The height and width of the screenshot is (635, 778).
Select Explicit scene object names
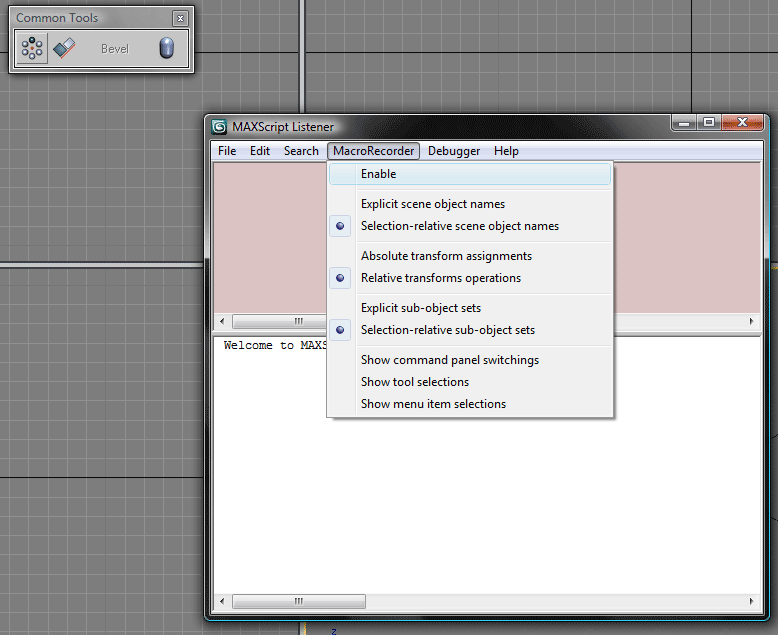(x=470, y=204)
